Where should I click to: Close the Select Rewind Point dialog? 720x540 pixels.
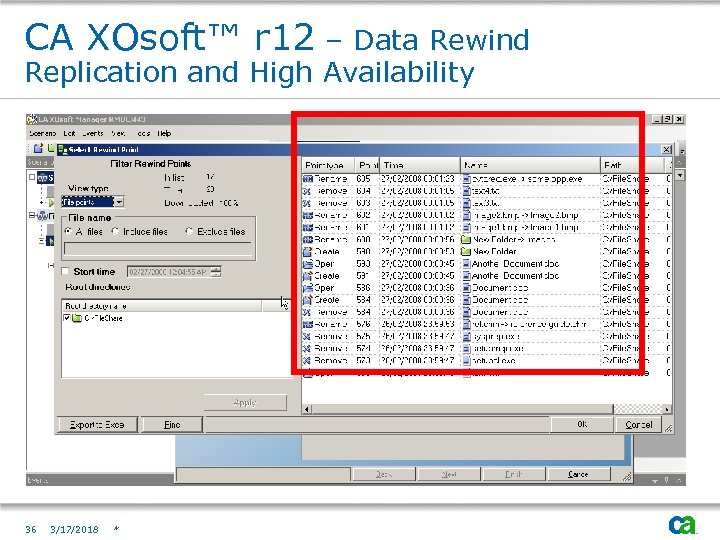[x=666, y=149]
